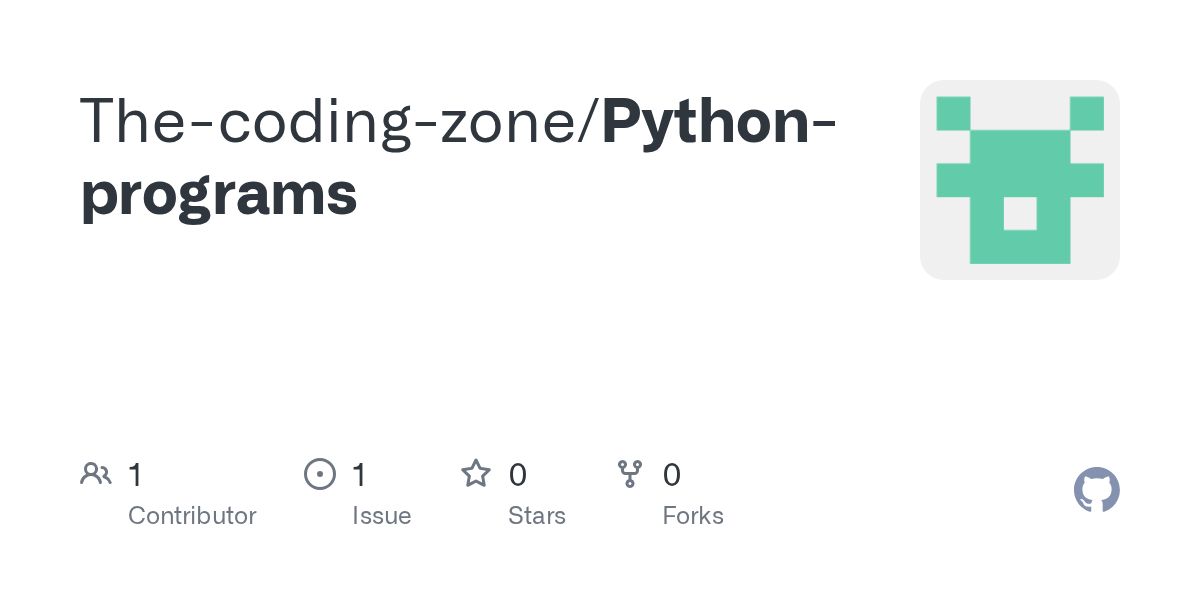
Task: Click the identicon's top-right green block
Action: tap(1086, 113)
